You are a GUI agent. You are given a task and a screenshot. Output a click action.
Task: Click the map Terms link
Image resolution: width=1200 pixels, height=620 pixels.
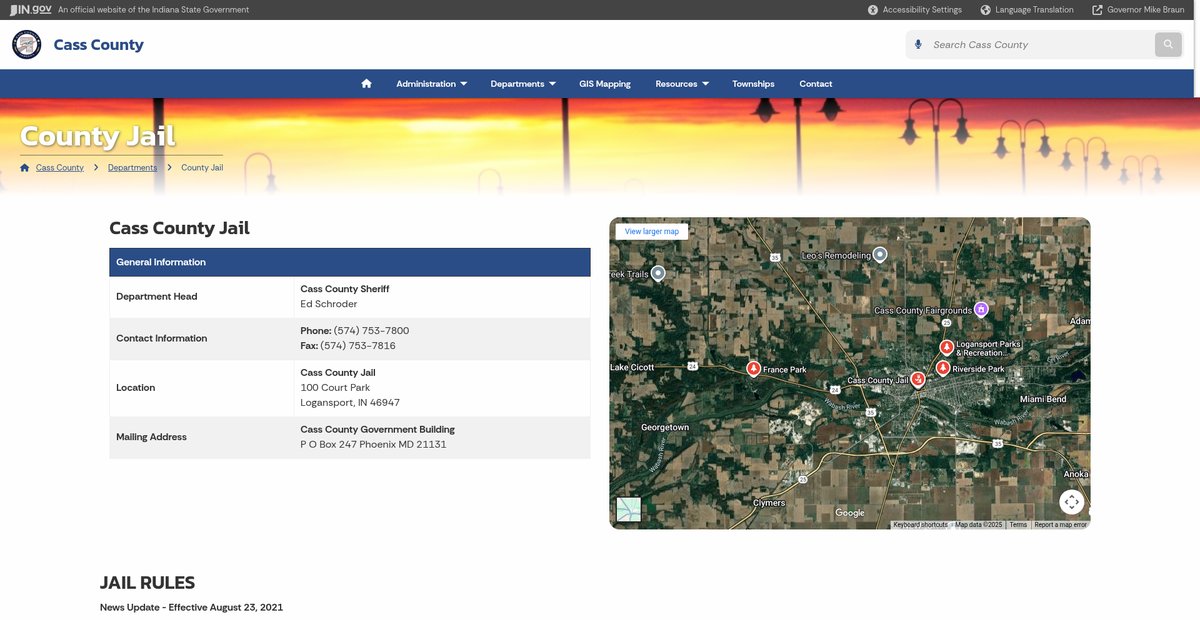[1018, 525]
